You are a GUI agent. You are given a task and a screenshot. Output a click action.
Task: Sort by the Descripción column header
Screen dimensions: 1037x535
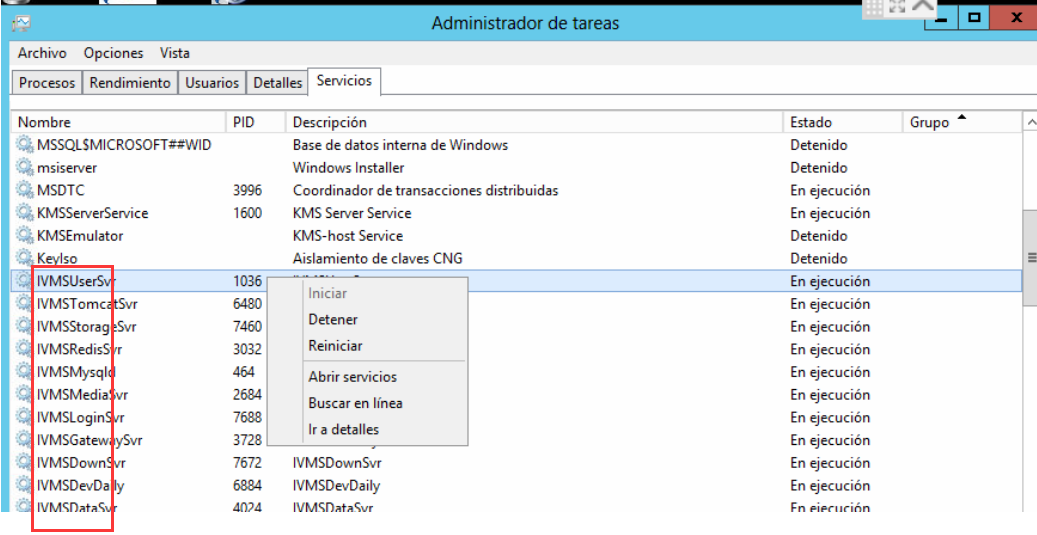click(x=534, y=122)
